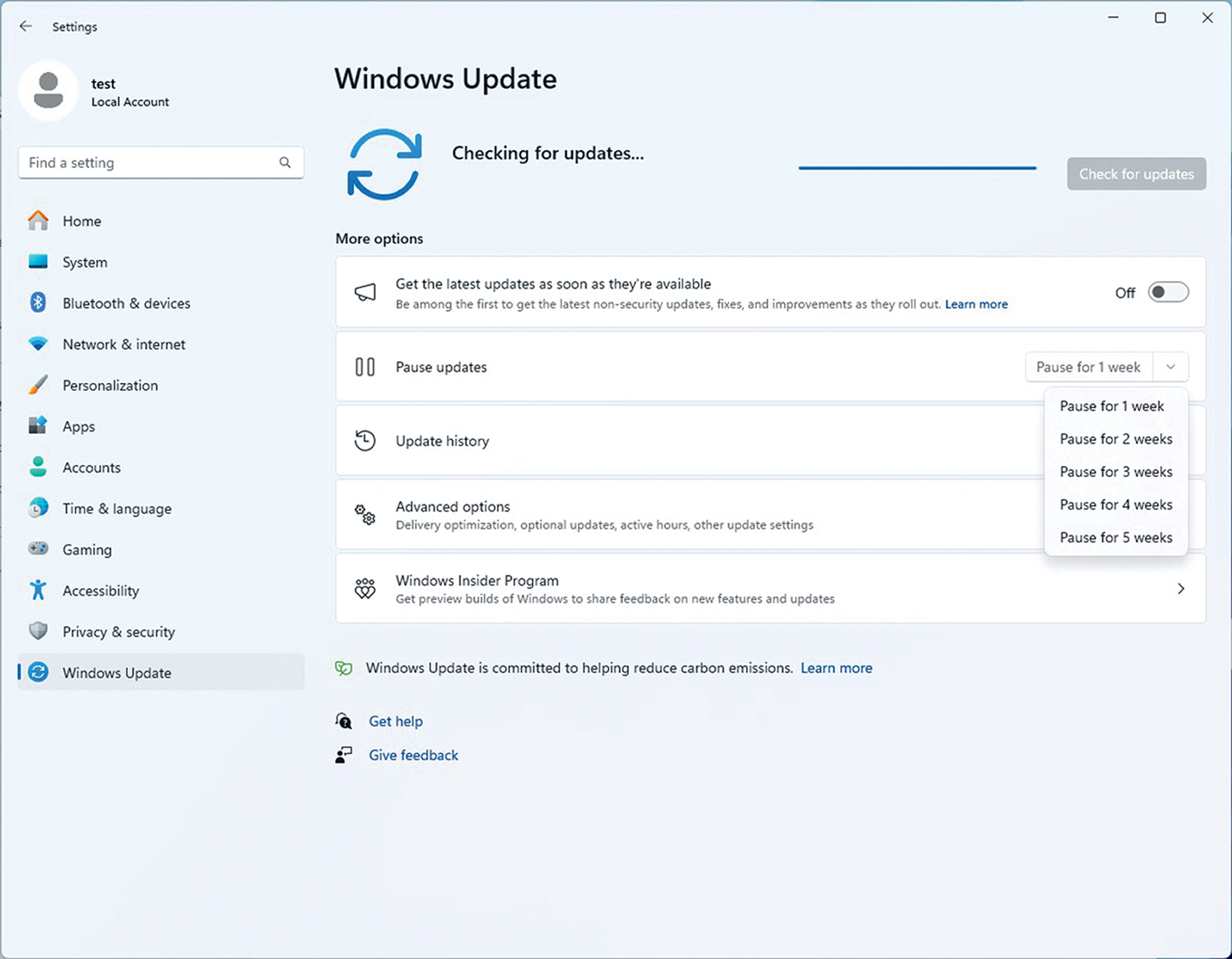The width and height of the screenshot is (1232, 959).
Task: Click the megaphone latest updates icon
Action: pyautogui.click(x=365, y=292)
